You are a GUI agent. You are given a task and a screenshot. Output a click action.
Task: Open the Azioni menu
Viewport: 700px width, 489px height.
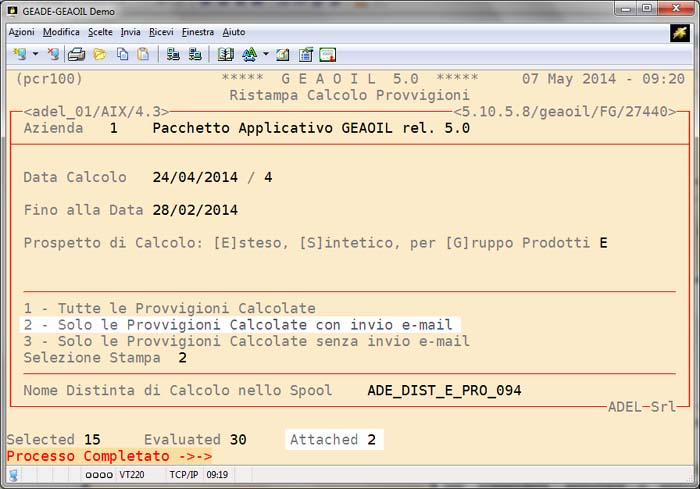click(x=21, y=32)
